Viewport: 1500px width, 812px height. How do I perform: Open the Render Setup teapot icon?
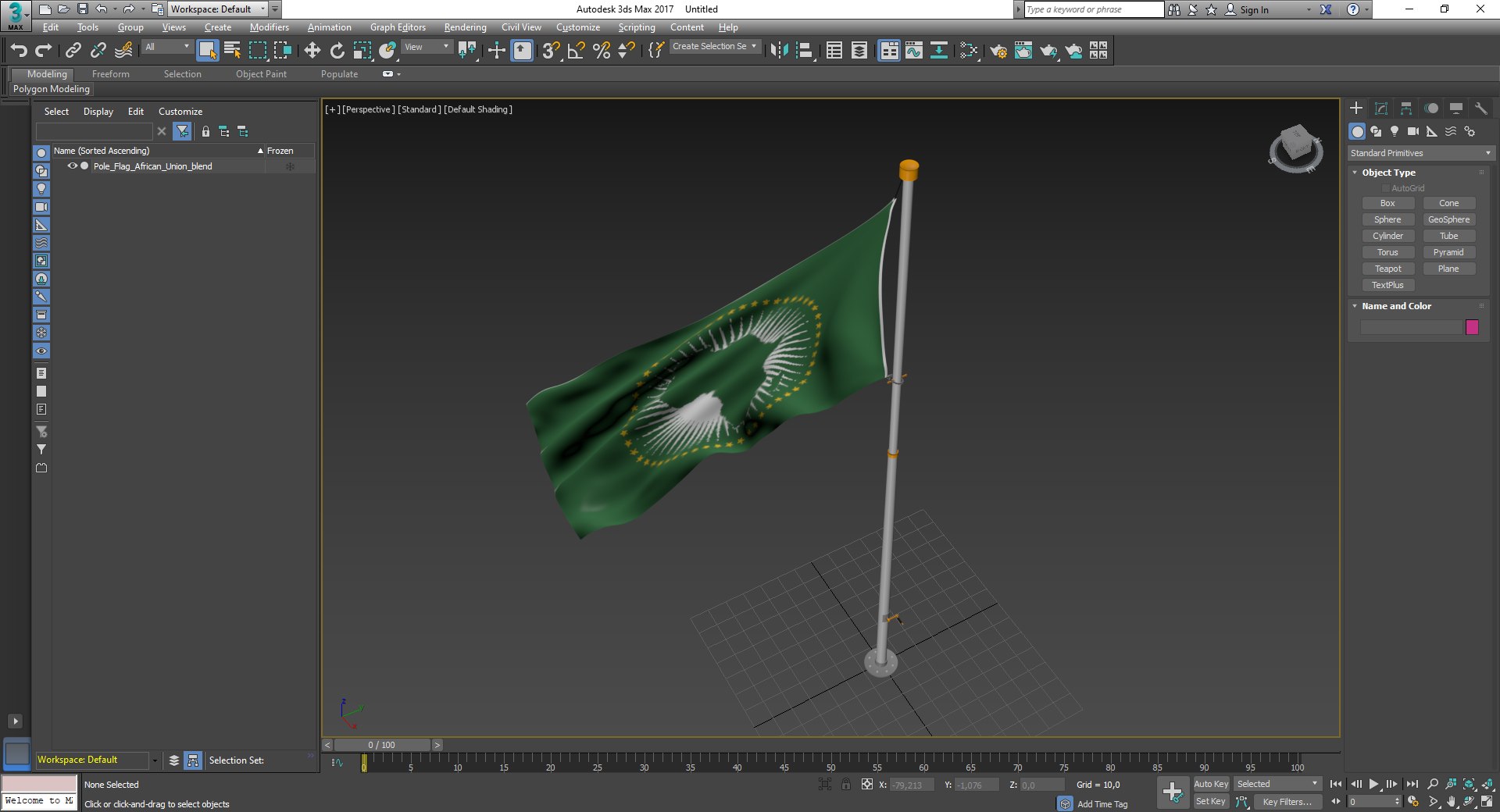click(998, 51)
